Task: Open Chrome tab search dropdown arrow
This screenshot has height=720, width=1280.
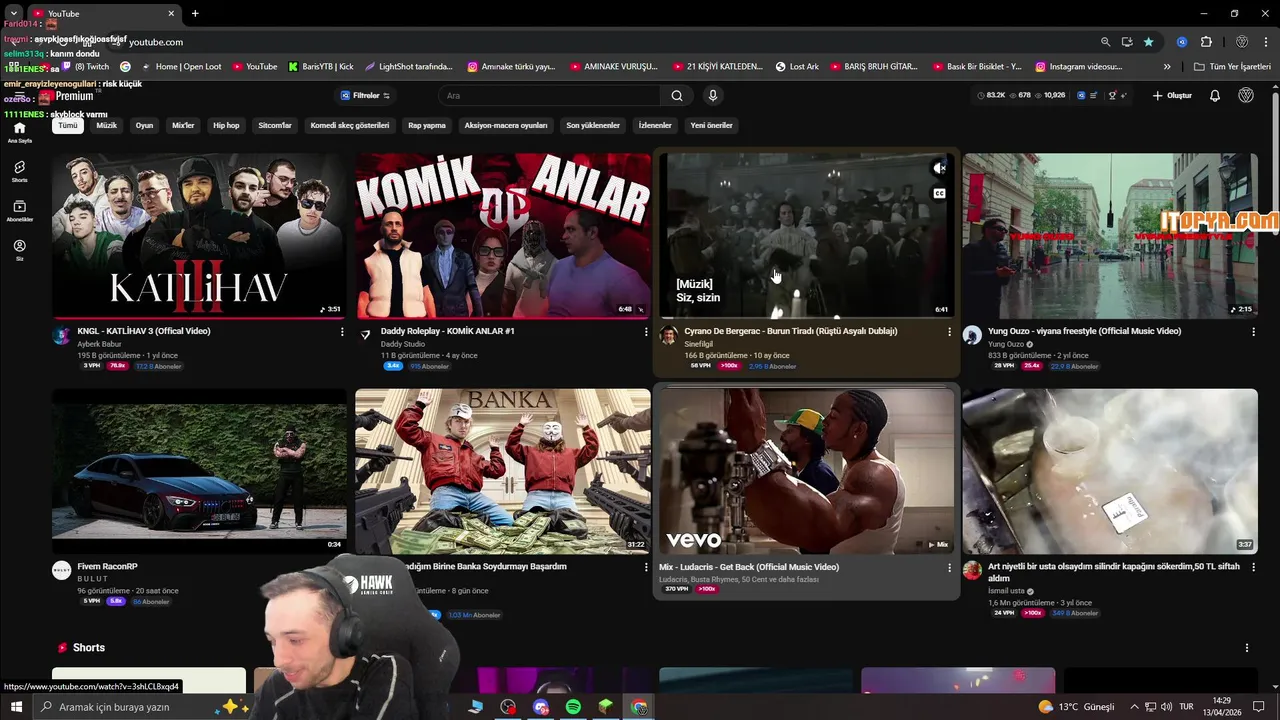Action: [x=13, y=13]
